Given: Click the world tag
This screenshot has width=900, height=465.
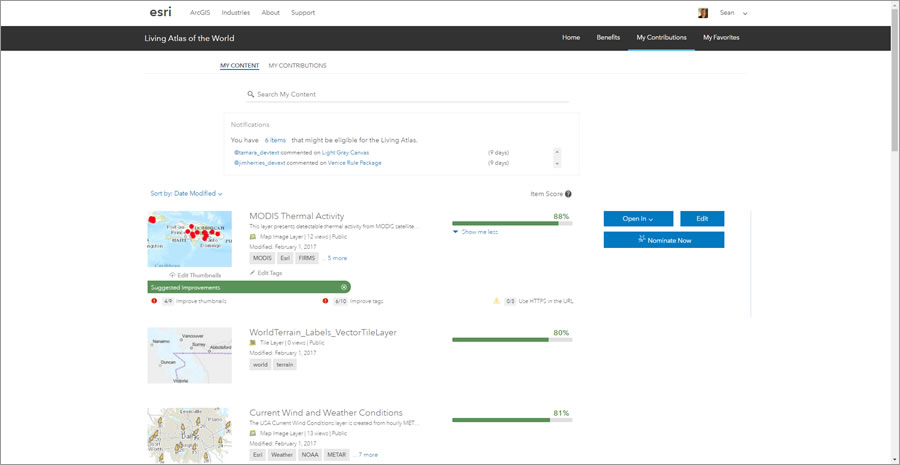Looking at the screenshot, I should pos(260,365).
